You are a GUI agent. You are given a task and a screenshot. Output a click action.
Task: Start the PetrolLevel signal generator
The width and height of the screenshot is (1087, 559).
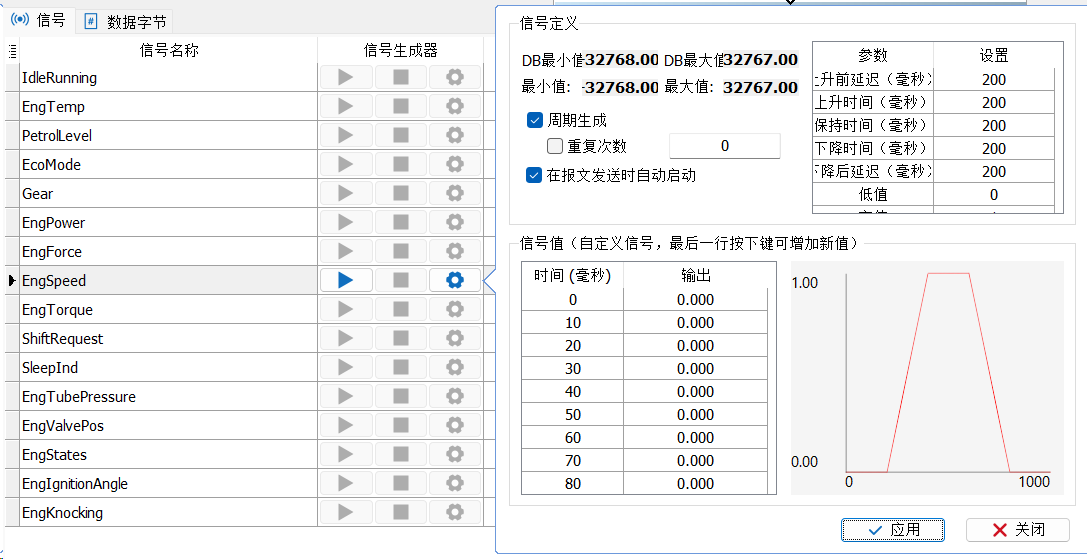coord(346,135)
